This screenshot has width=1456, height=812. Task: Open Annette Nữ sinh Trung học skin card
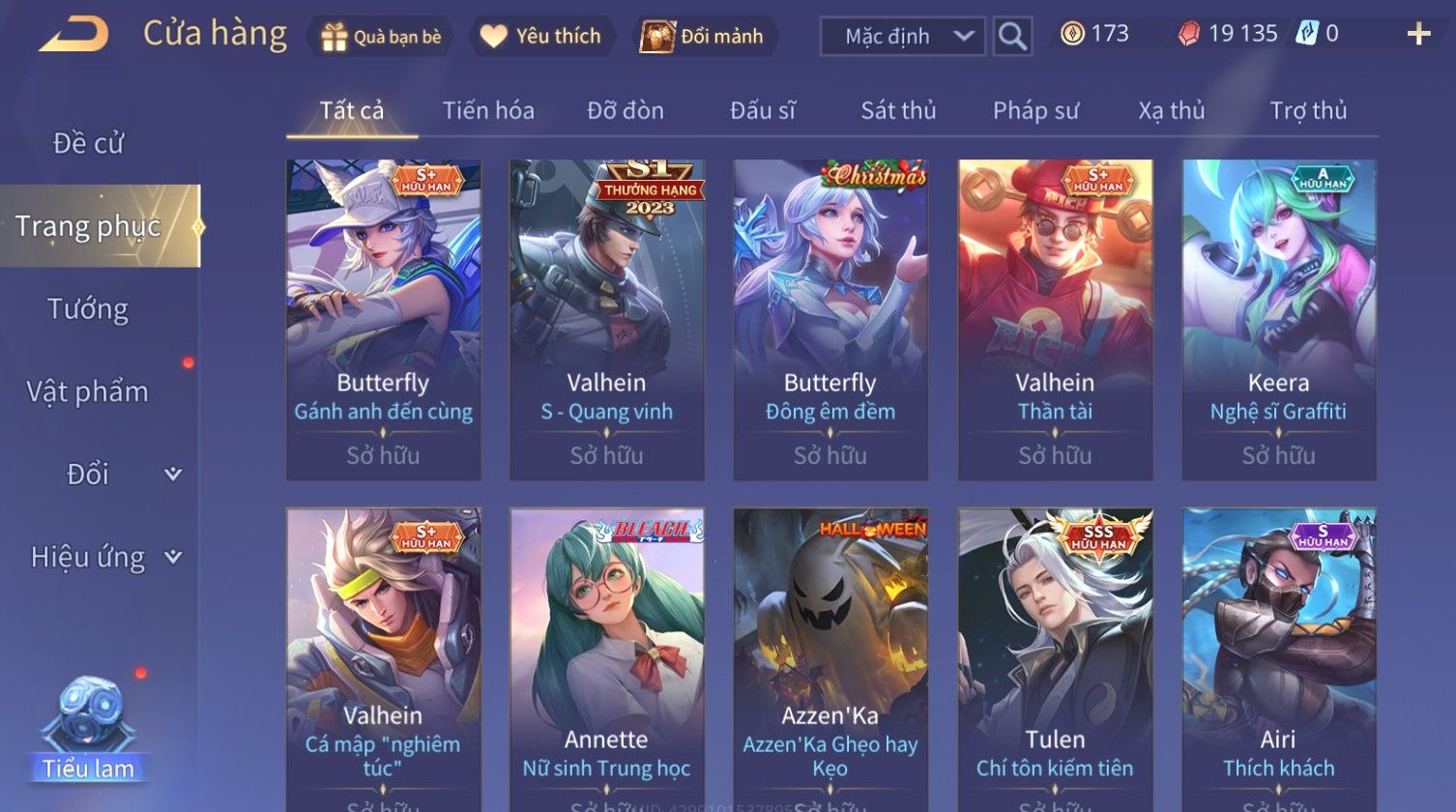(x=607, y=659)
